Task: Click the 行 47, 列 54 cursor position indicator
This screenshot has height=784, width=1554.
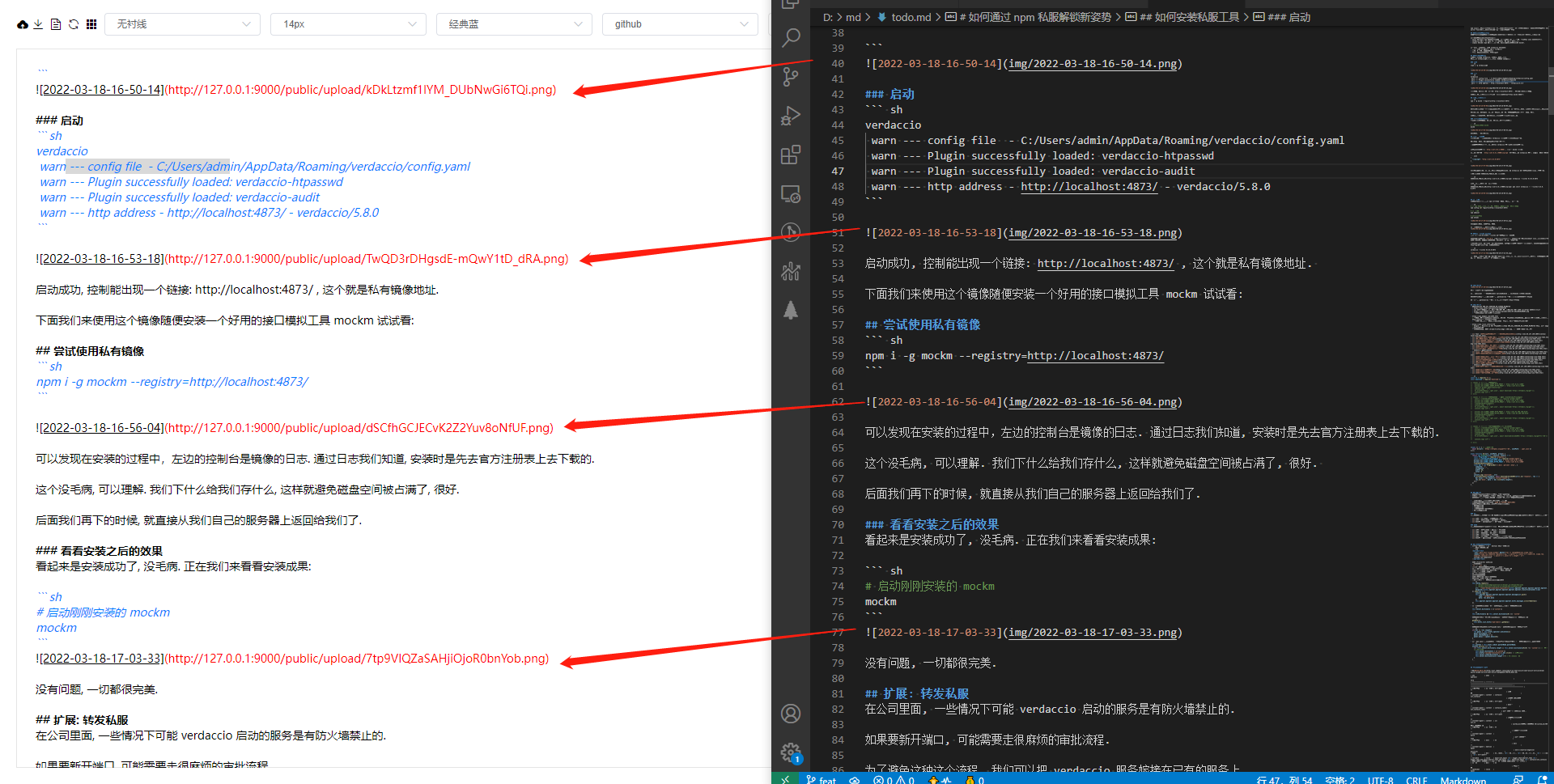Action: 1284,779
